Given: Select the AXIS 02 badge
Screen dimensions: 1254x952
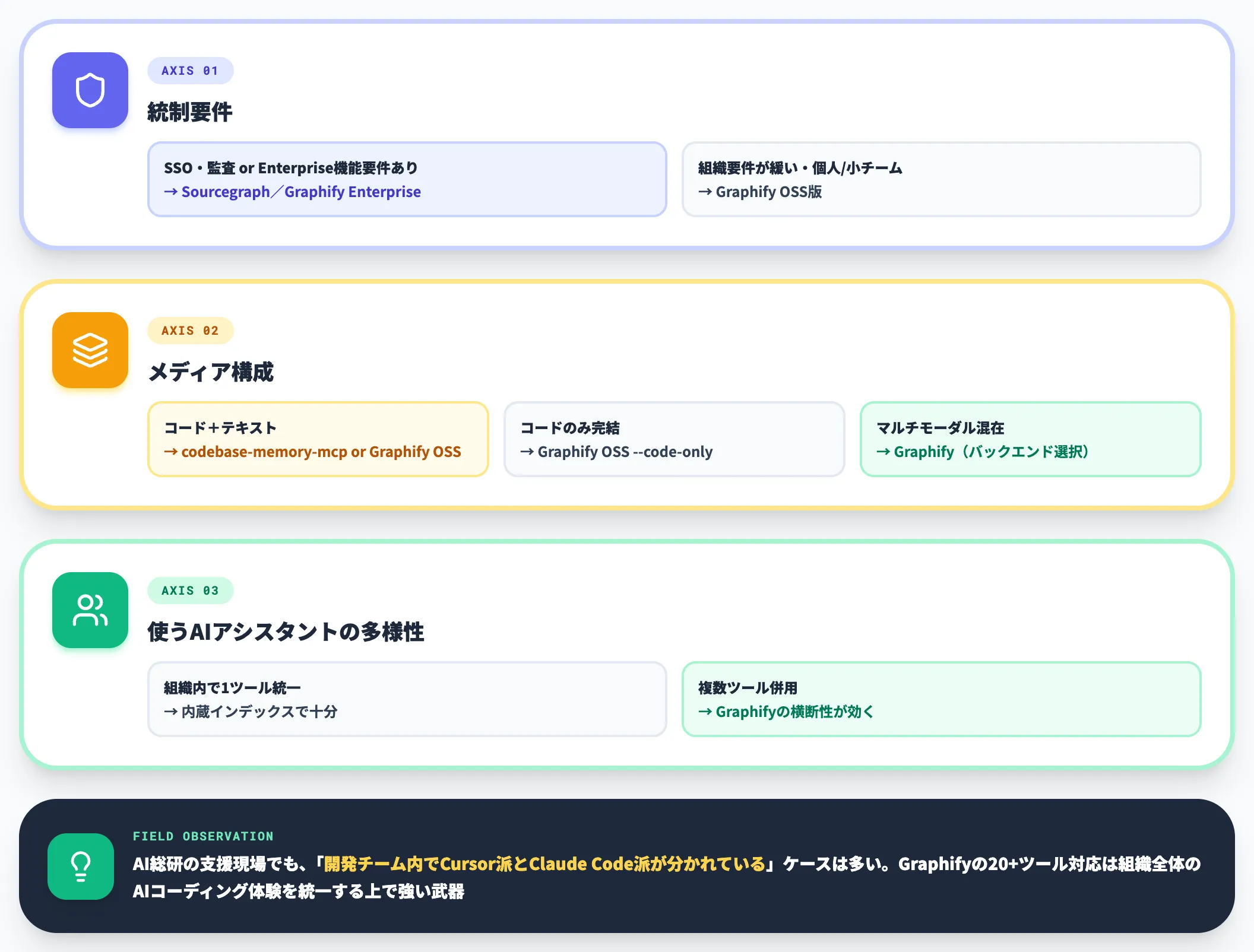Looking at the screenshot, I should pyautogui.click(x=190, y=331).
